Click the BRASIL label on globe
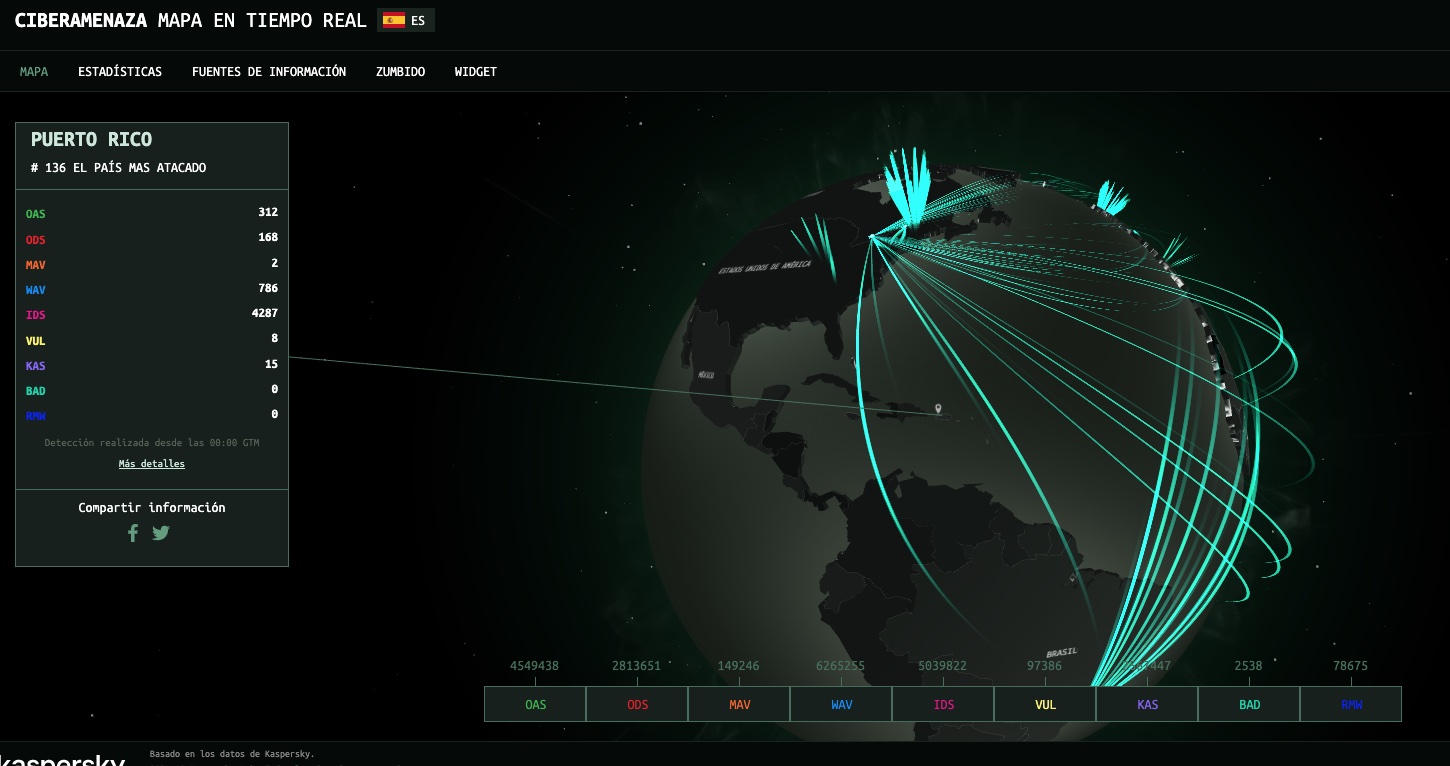1450x766 pixels. coord(1062,652)
